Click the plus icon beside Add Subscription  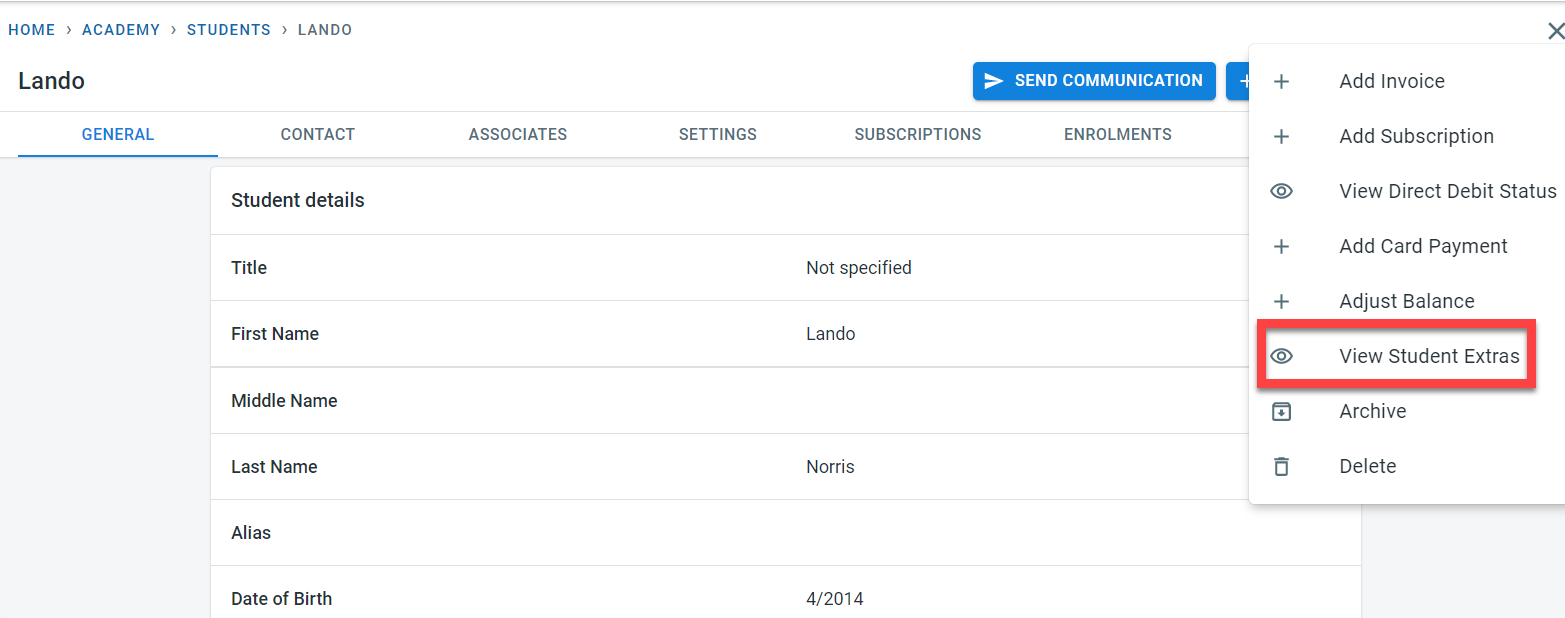coord(1281,137)
